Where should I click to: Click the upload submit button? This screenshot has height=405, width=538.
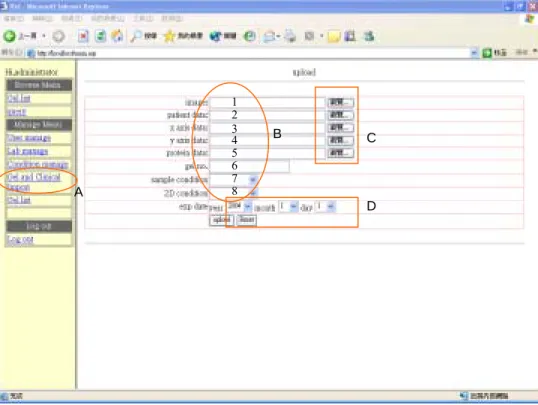pos(221,220)
